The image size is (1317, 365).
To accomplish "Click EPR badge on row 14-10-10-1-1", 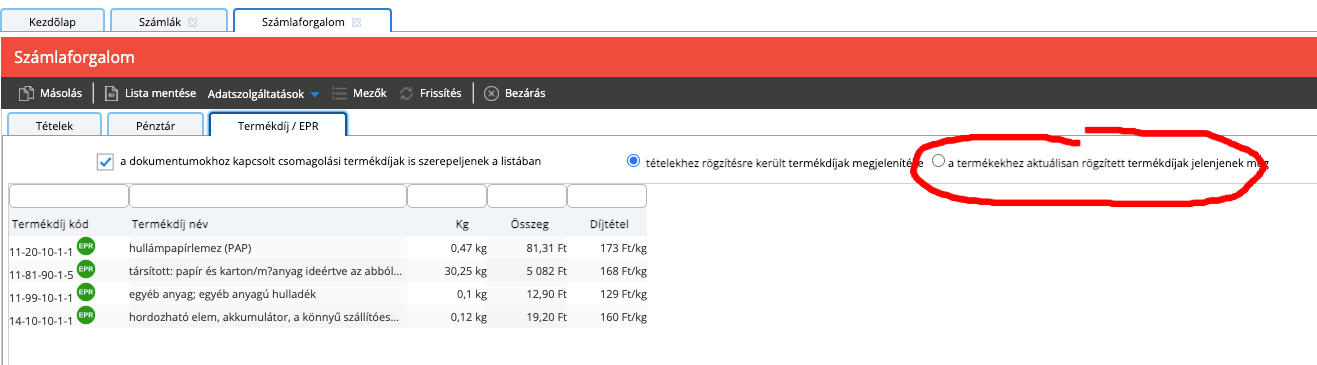I will [x=86, y=315].
